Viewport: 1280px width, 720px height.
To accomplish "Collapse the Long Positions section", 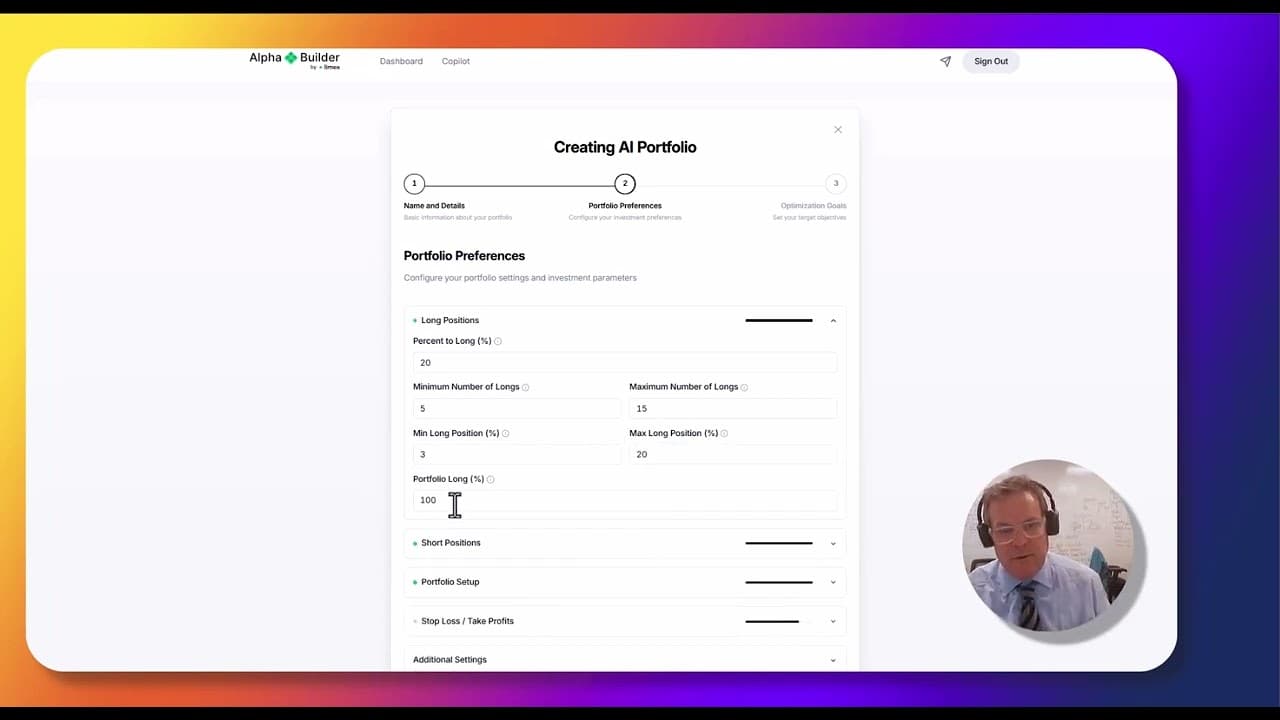I will (833, 320).
